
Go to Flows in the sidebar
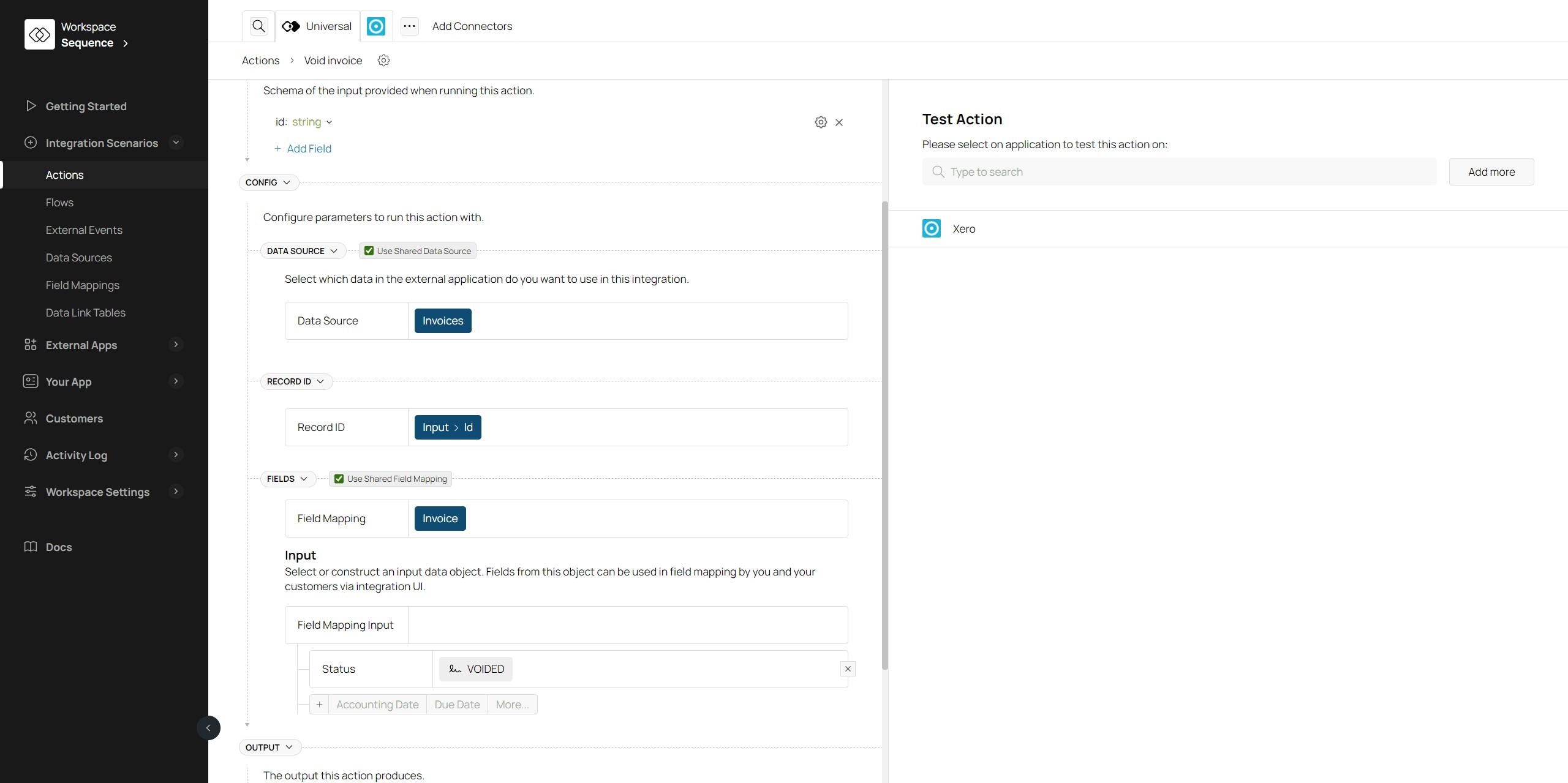point(59,203)
